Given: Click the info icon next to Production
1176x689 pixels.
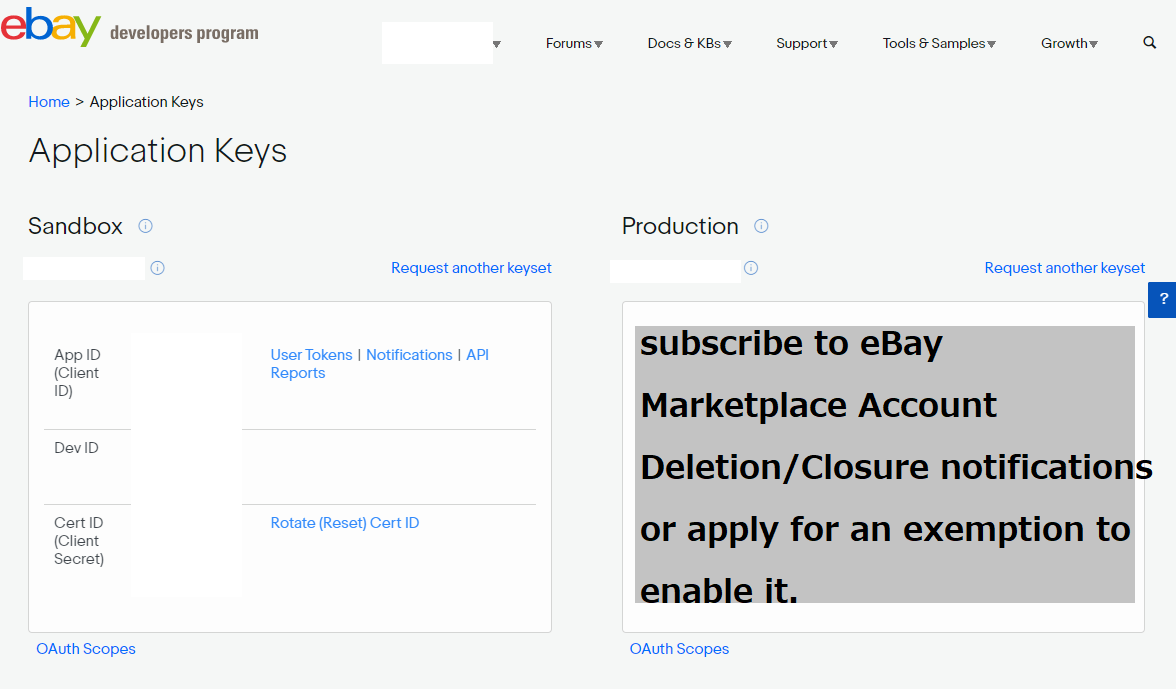Looking at the screenshot, I should pos(761,226).
